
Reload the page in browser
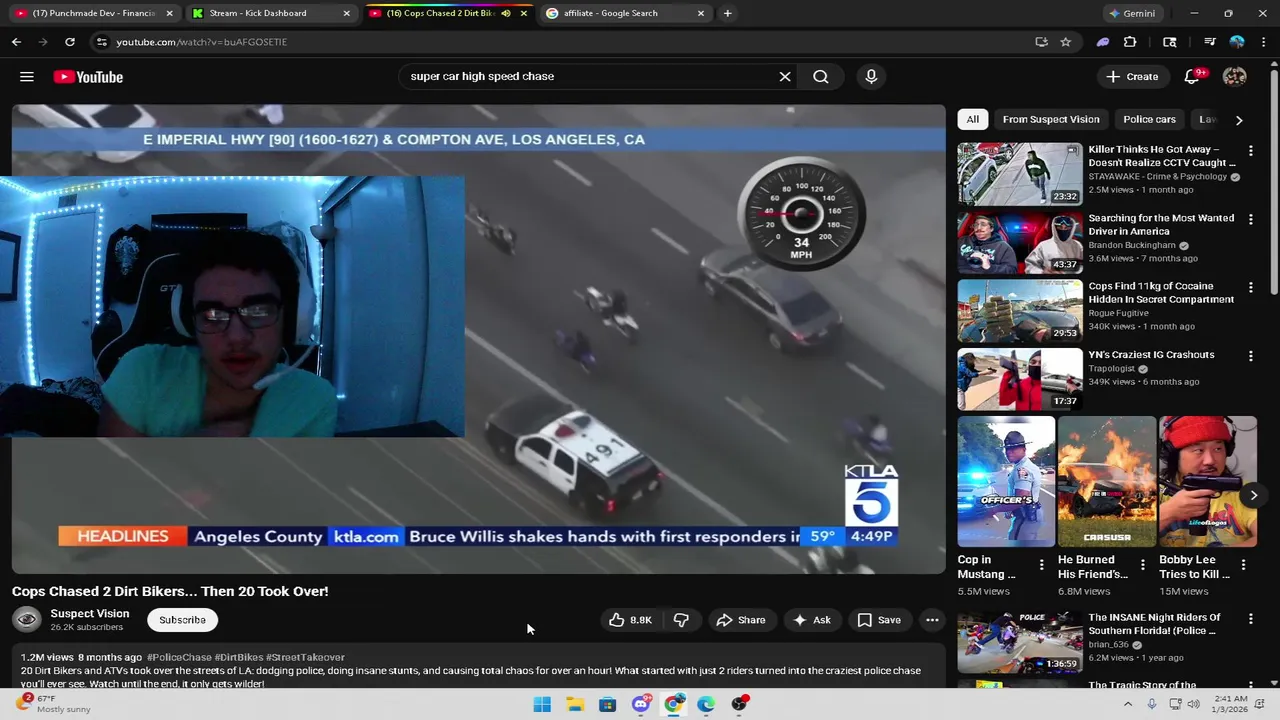click(x=70, y=42)
